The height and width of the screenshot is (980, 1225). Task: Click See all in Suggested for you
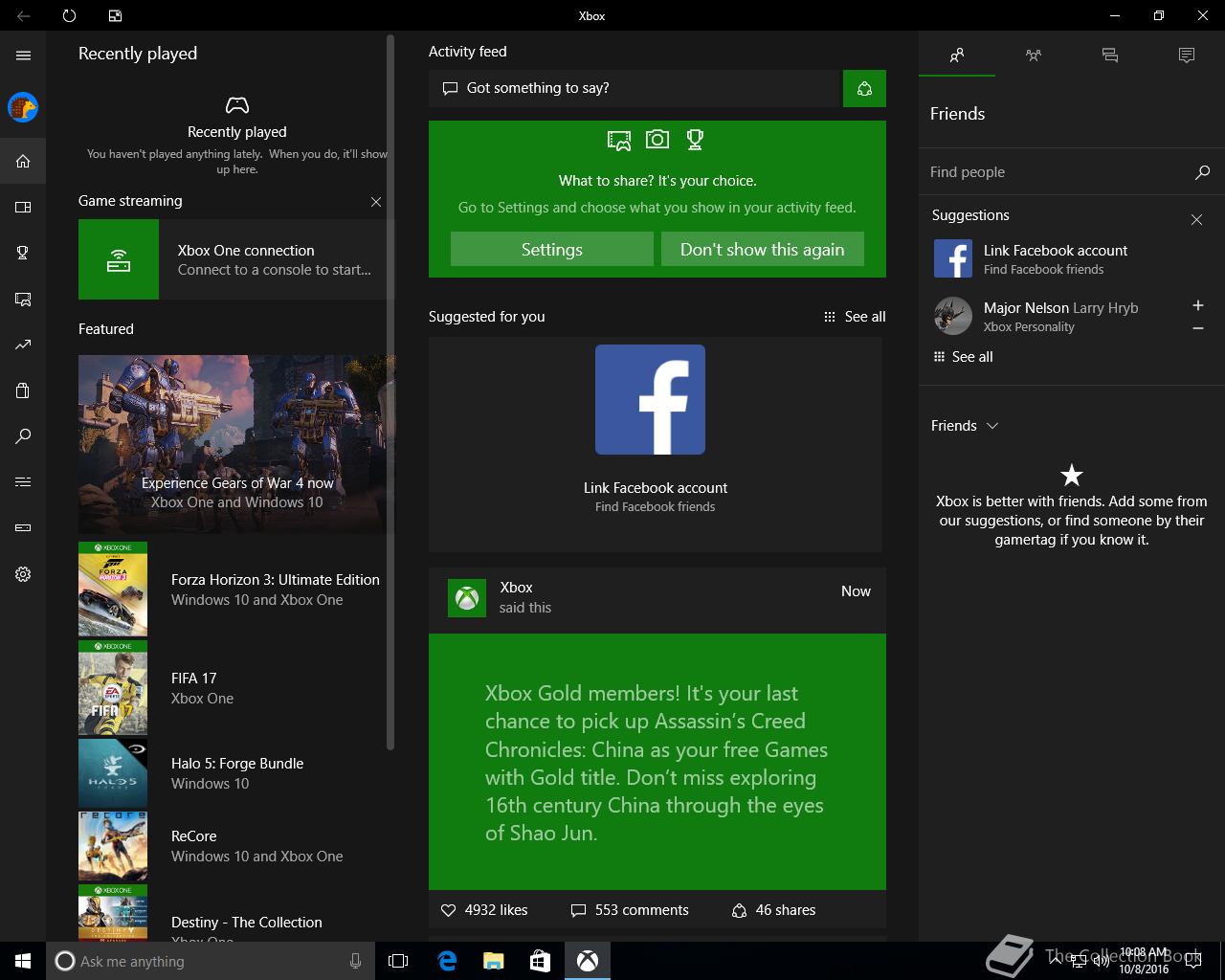(x=855, y=317)
